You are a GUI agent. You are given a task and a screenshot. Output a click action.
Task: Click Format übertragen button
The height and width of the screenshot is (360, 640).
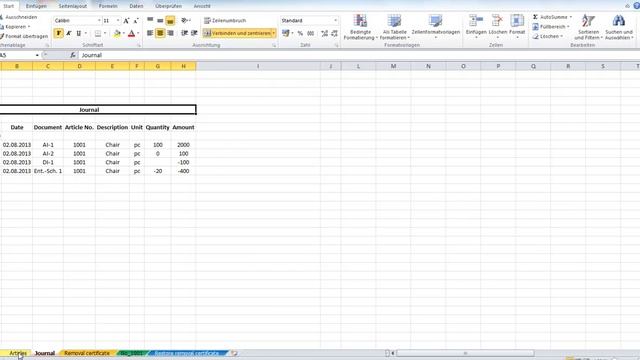(24, 36)
